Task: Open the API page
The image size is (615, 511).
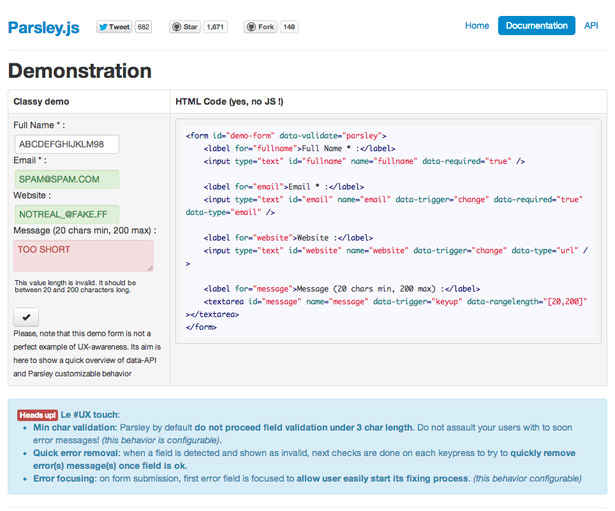Action: pyautogui.click(x=591, y=25)
